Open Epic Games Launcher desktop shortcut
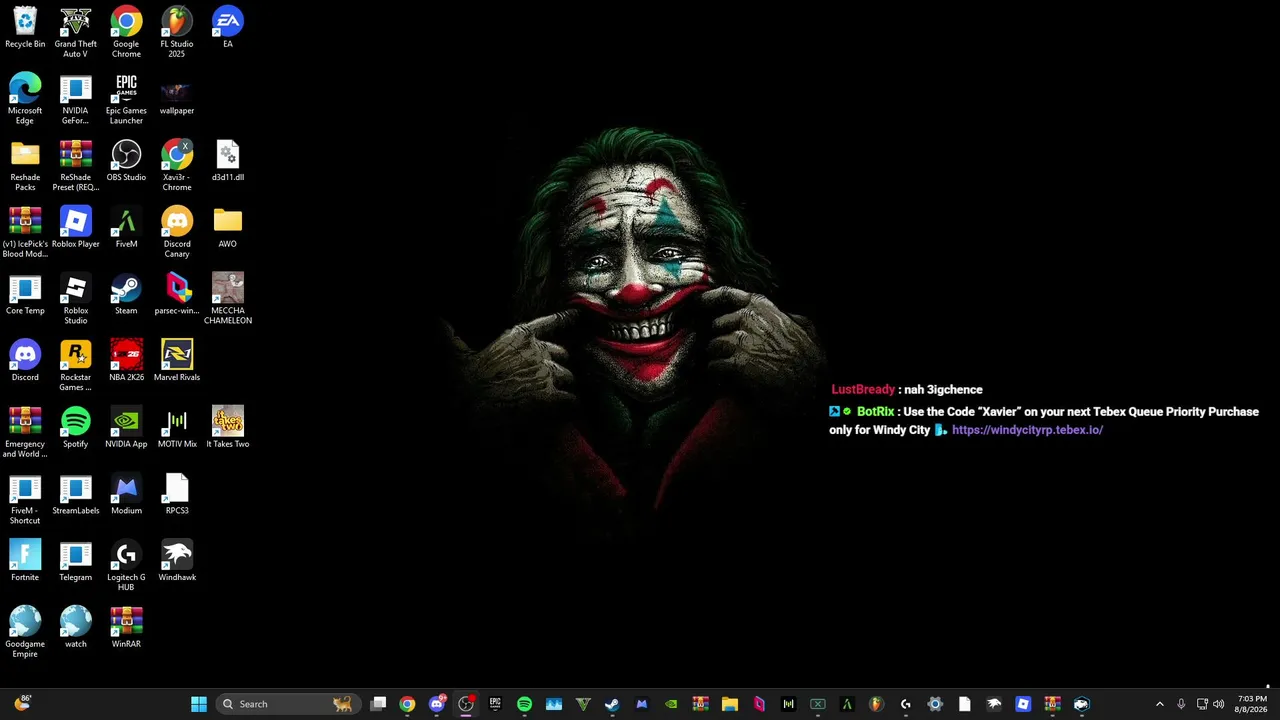This screenshot has height=720, width=1280. [x=126, y=99]
